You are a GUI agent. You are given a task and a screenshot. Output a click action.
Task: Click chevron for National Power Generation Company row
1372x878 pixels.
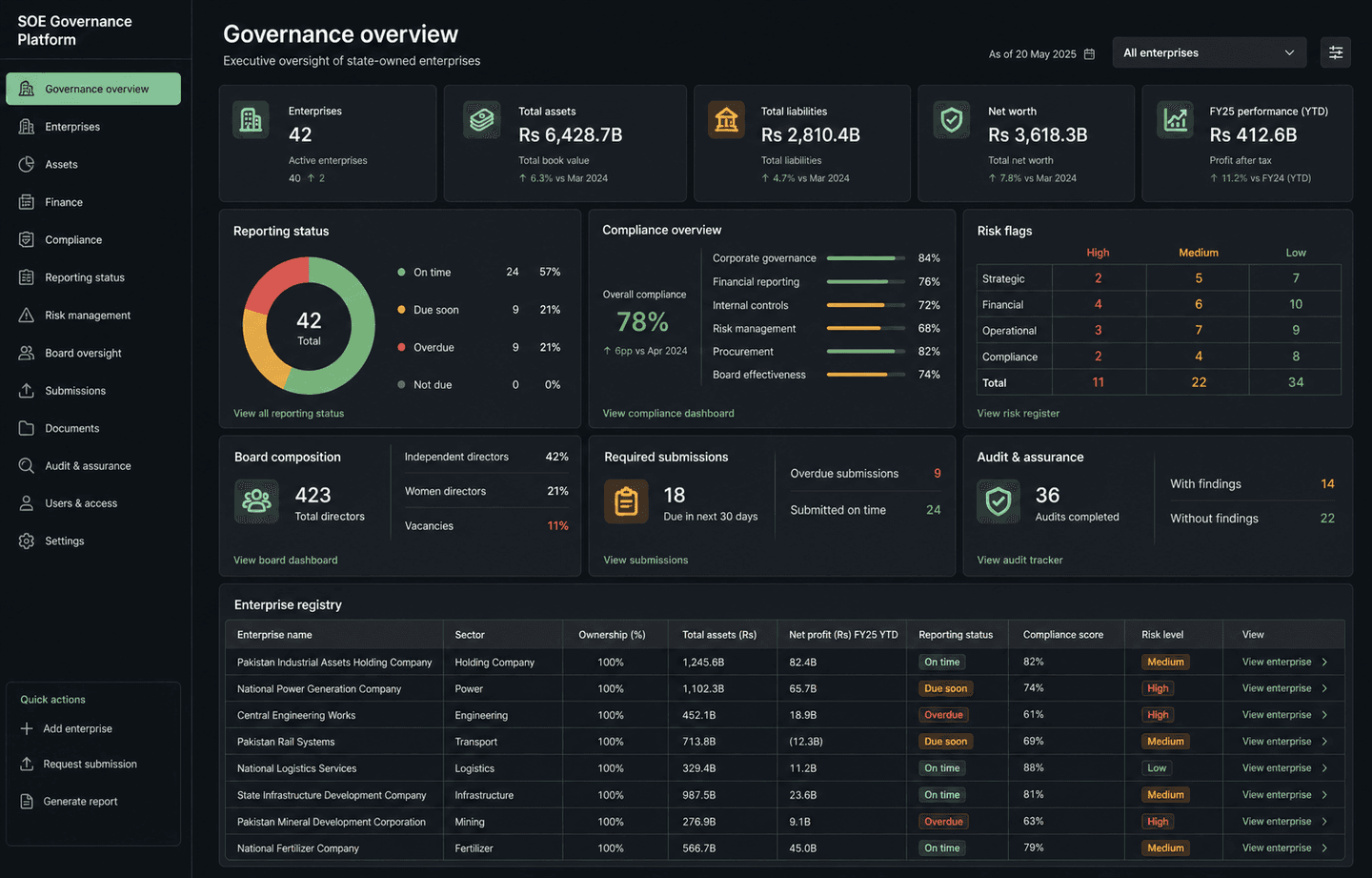pos(1324,688)
